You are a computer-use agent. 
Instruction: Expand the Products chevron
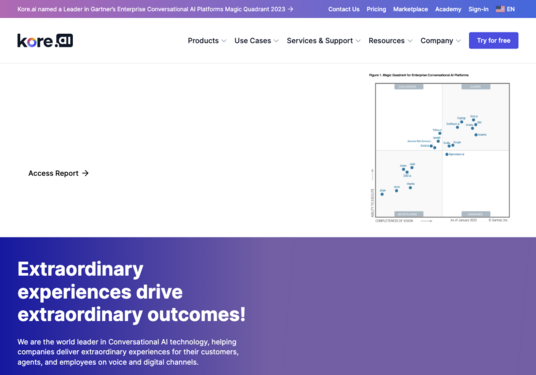click(224, 41)
